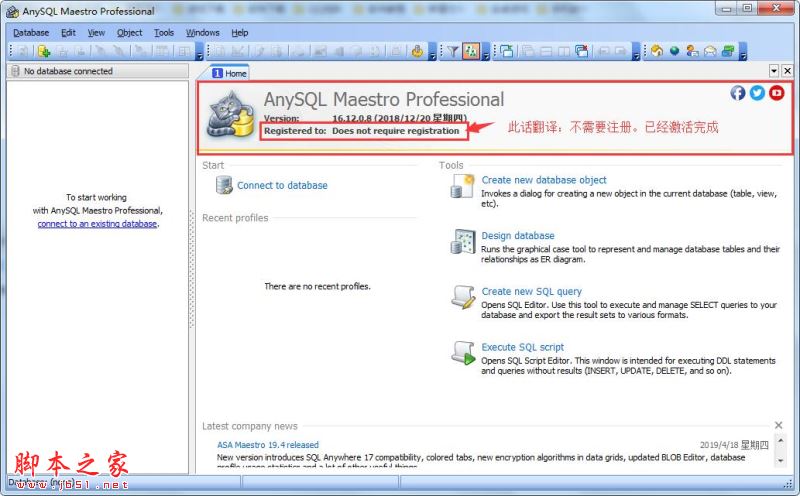Click the green globe toolbar icon
Screen dimensions: 800x496
674,51
